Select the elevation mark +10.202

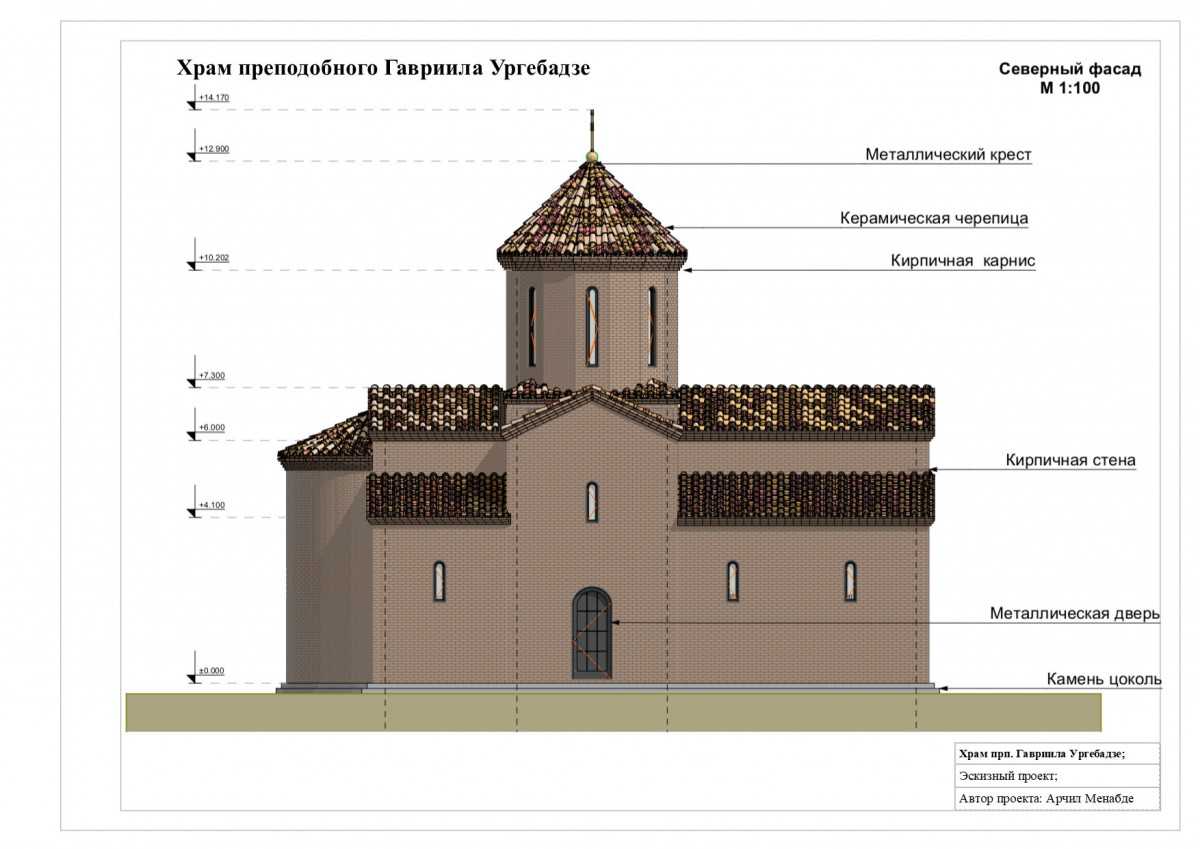pyautogui.click(x=214, y=258)
